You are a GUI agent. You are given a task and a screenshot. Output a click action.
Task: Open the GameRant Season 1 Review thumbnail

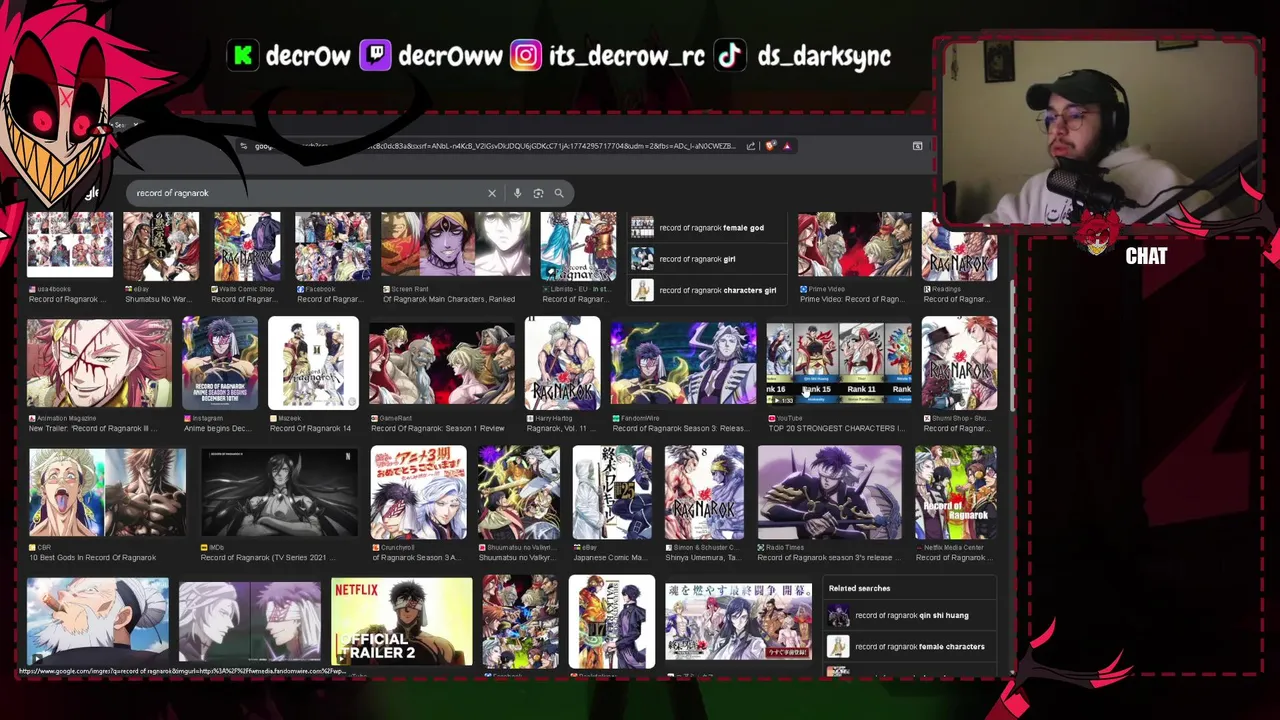pos(441,363)
